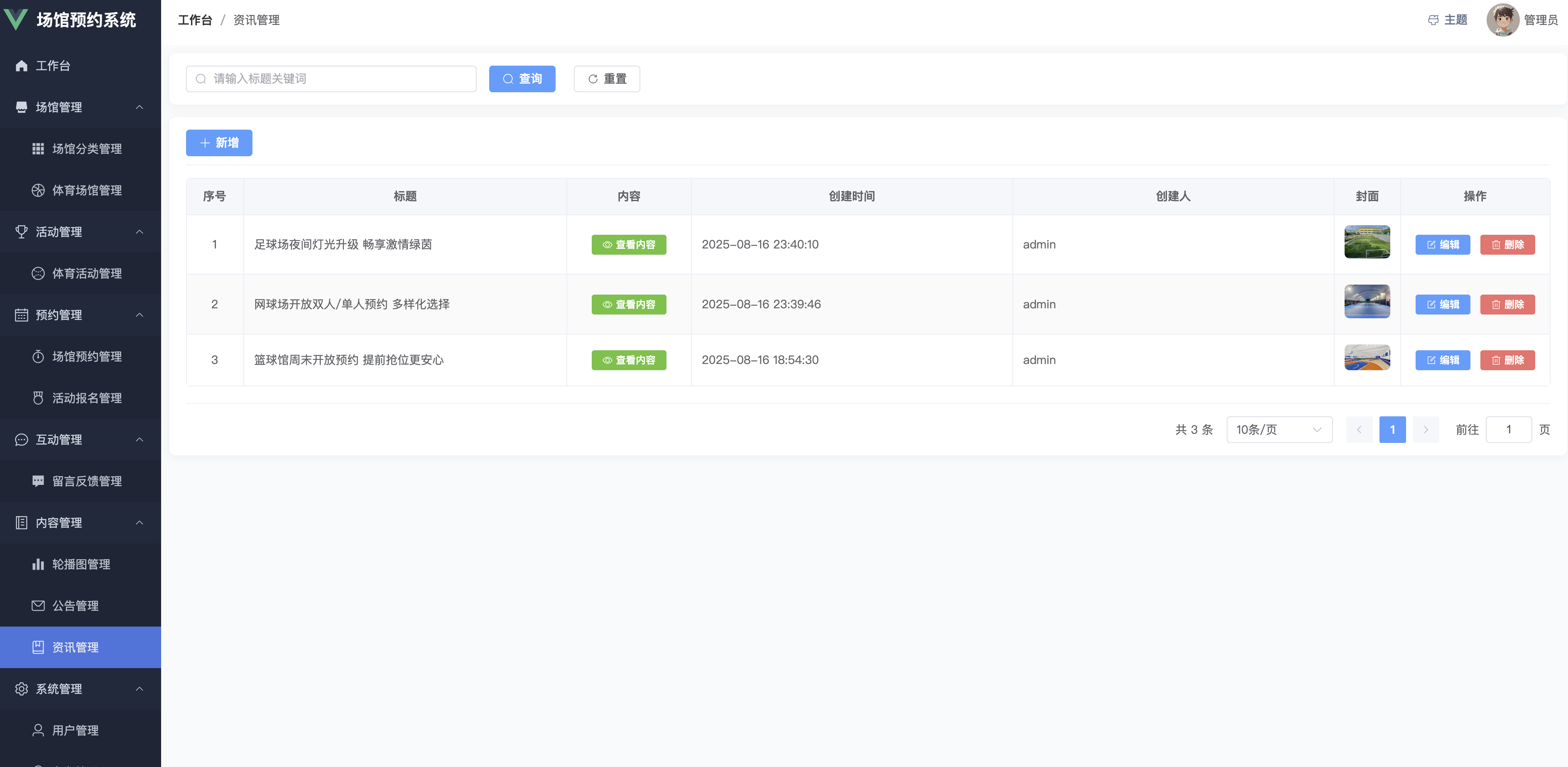
Task: View content of the tennis court article
Action: pyautogui.click(x=629, y=304)
